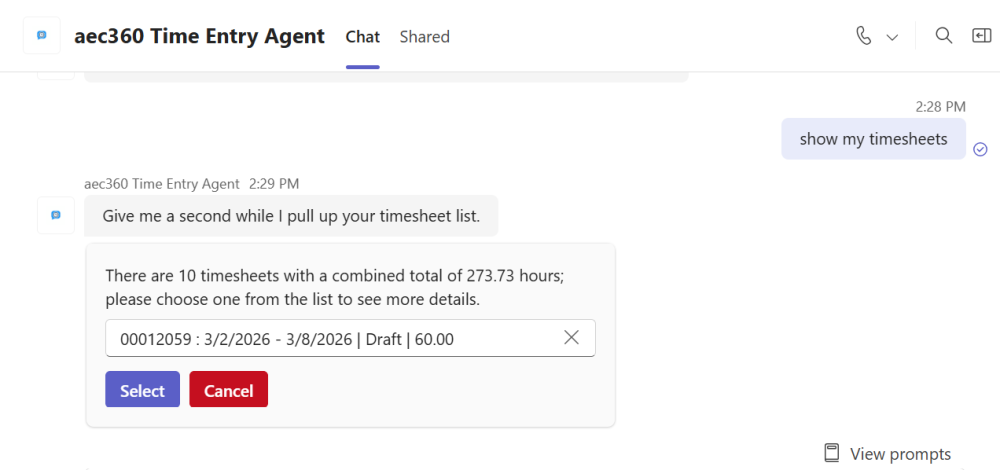Open the timesheet selection dropdown

point(330,338)
